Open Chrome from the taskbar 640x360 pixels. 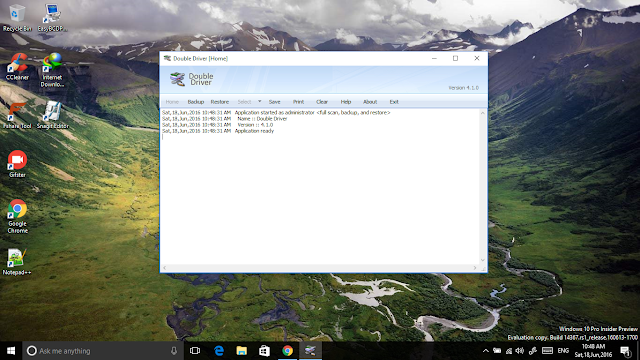(x=287, y=351)
